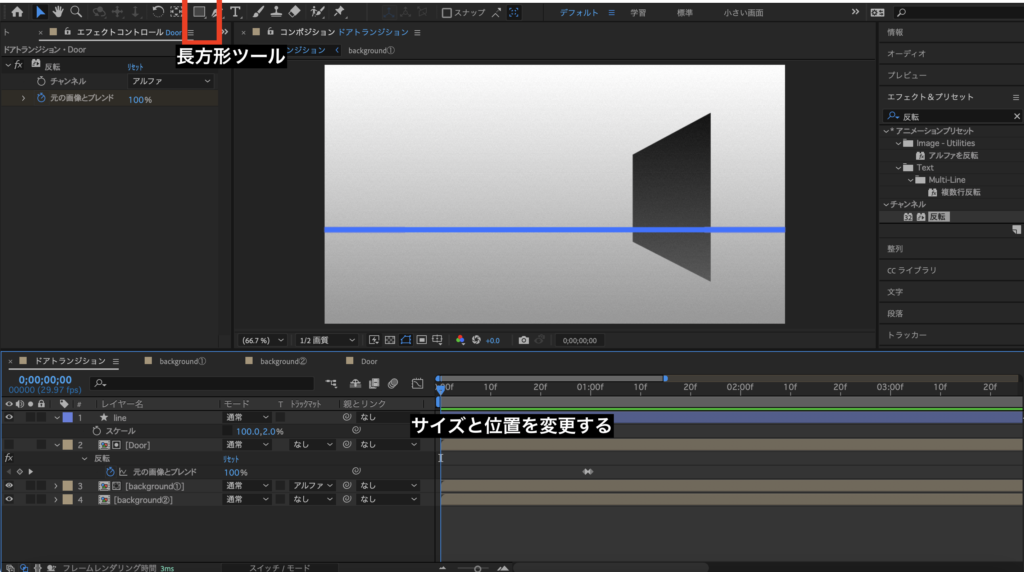Select the Hand tool

pos(58,12)
